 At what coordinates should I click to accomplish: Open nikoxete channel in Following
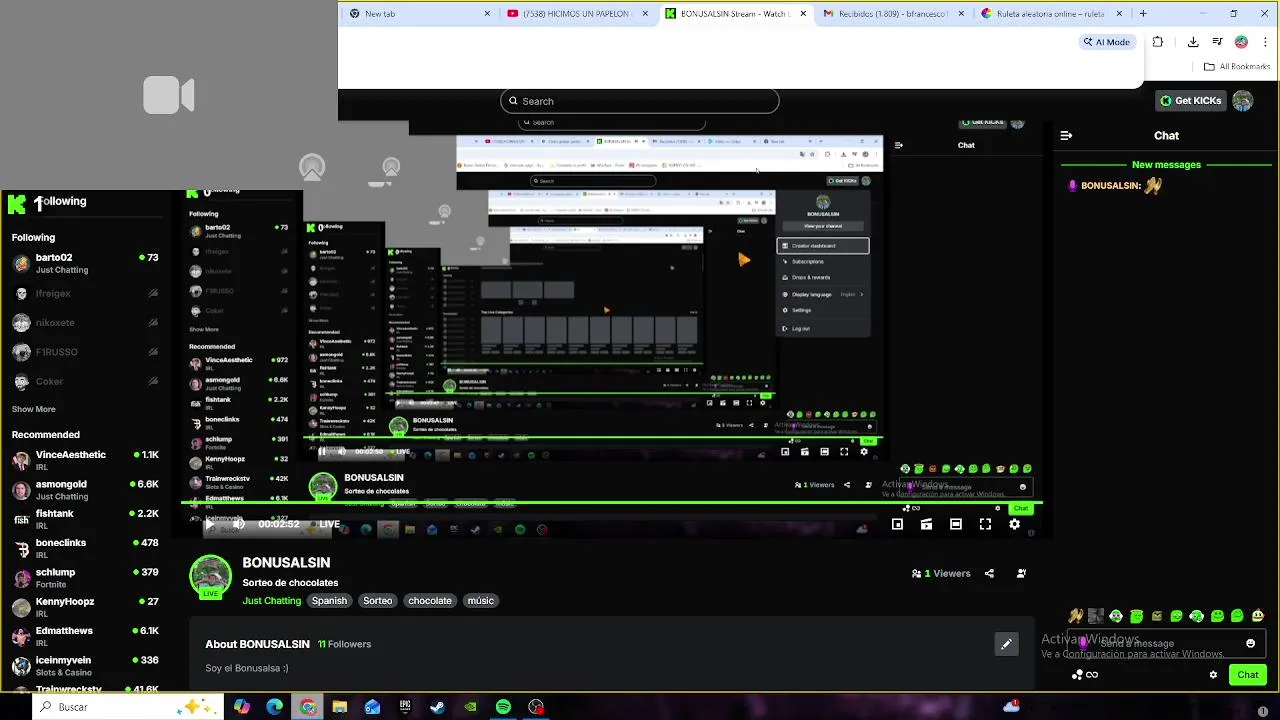pyautogui.click(x=85, y=323)
